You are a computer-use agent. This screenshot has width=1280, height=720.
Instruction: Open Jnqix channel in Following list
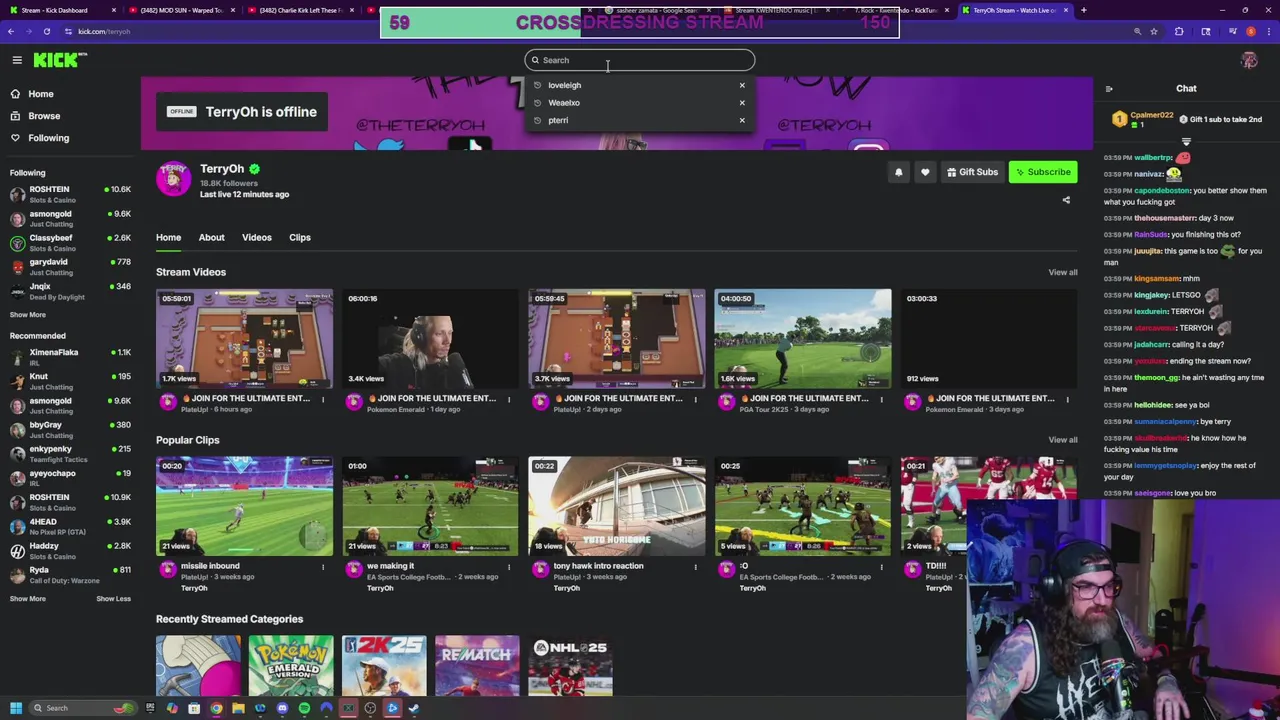[70, 291]
